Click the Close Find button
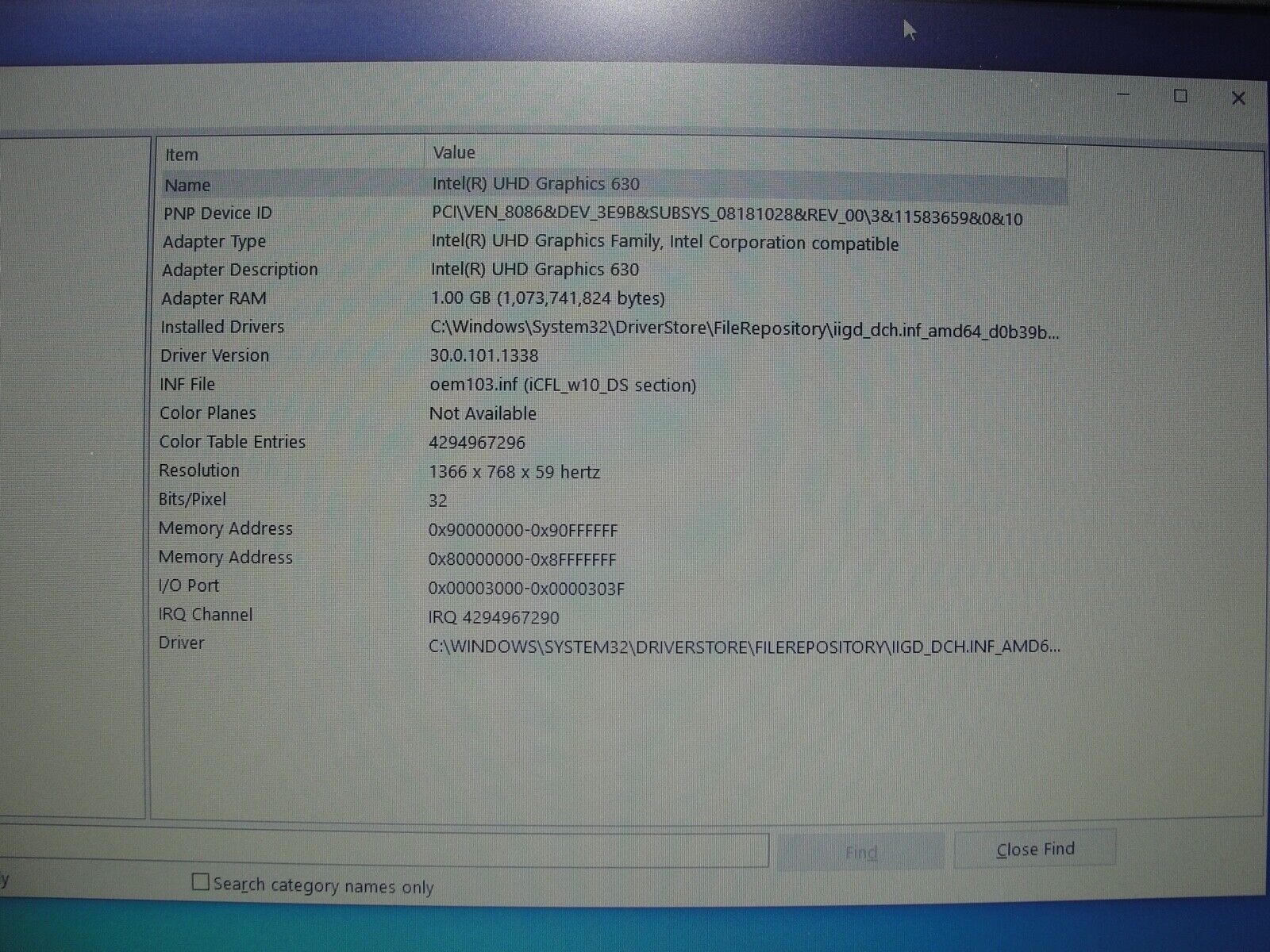Image resolution: width=1270 pixels, height=952 pixels. point(1035,849)
